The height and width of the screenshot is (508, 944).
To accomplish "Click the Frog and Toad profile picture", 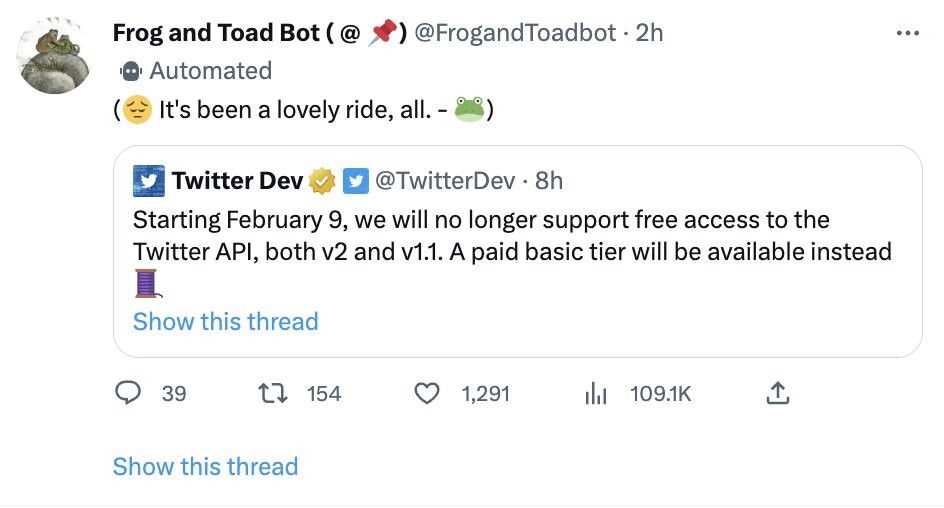I will [x=54, y=58].
